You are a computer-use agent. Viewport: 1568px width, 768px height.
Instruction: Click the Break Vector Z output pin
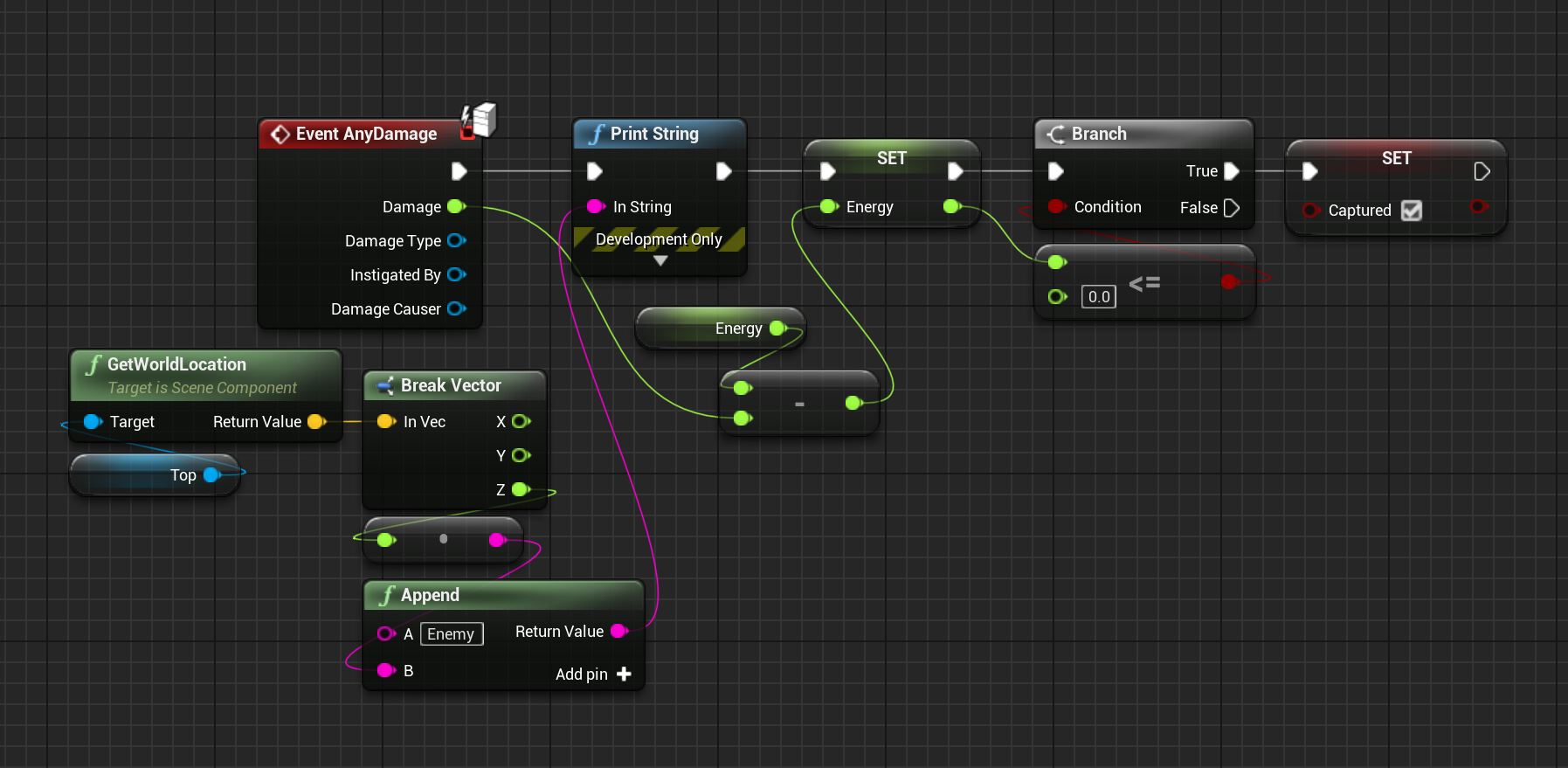[522, 489]
